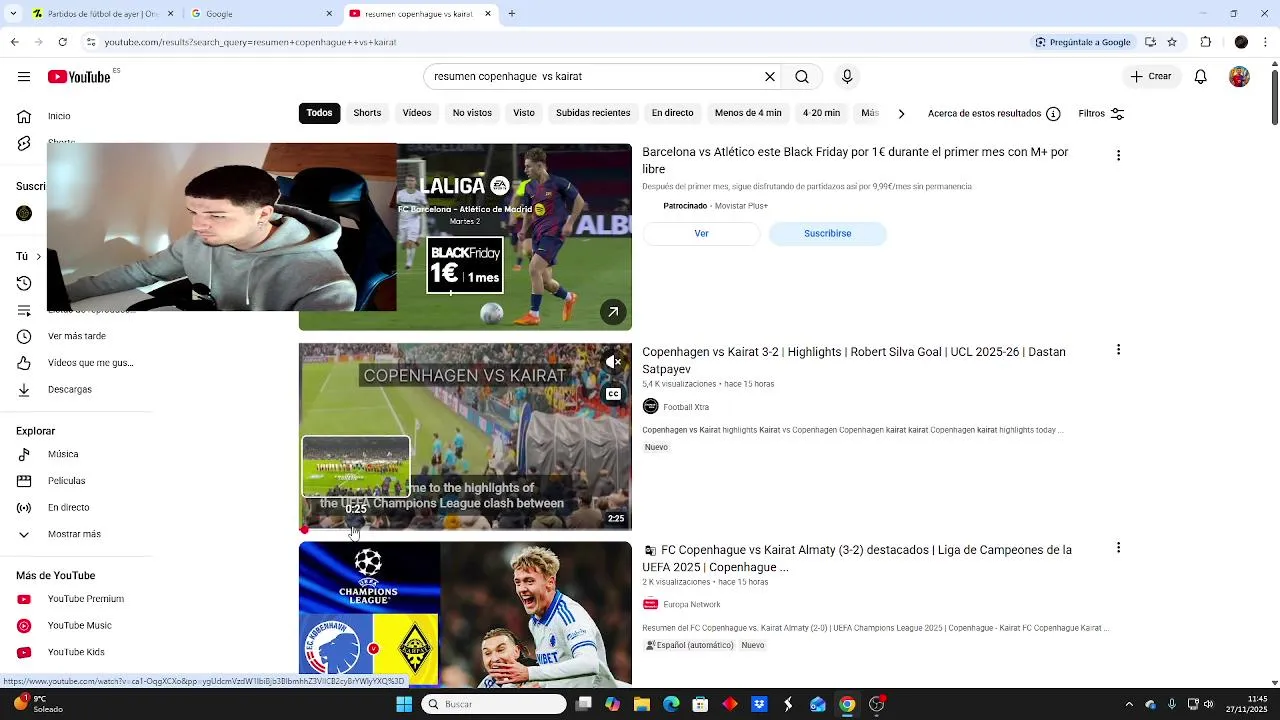This screenshot has height=720, width=1280.
Task: Open Música in Explorar section
Action: (x=63, y=454)
